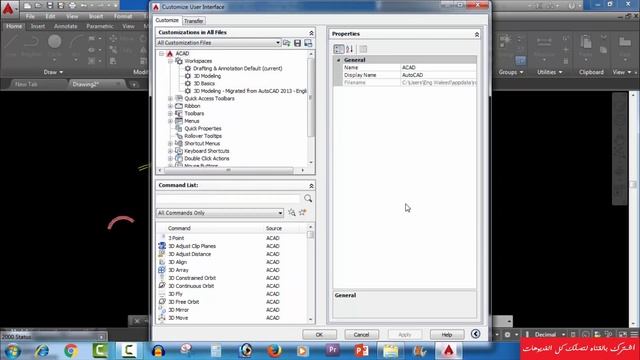This screenshot has width=640, height=360.
Task: Open Premiere Pro from the taskbar
Action: tap(332, 351)
